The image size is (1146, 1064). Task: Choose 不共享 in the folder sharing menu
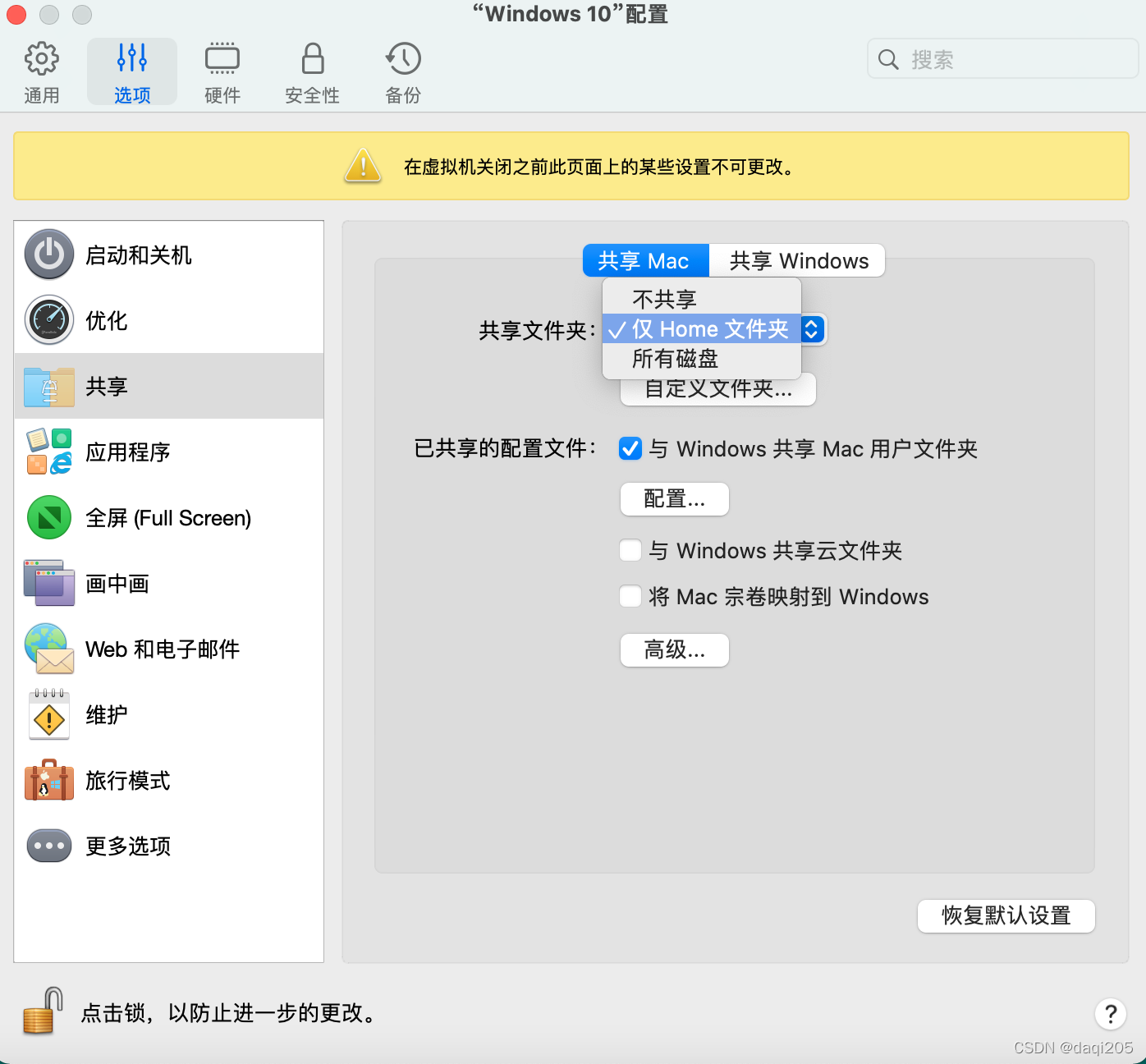click(x=702, y=300)
